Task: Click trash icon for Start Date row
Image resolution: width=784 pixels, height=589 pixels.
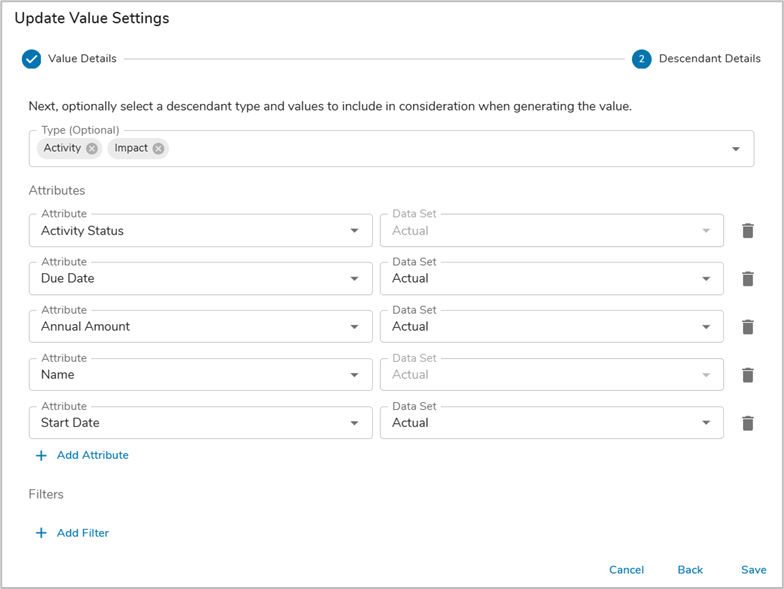Action: [747, 423]
